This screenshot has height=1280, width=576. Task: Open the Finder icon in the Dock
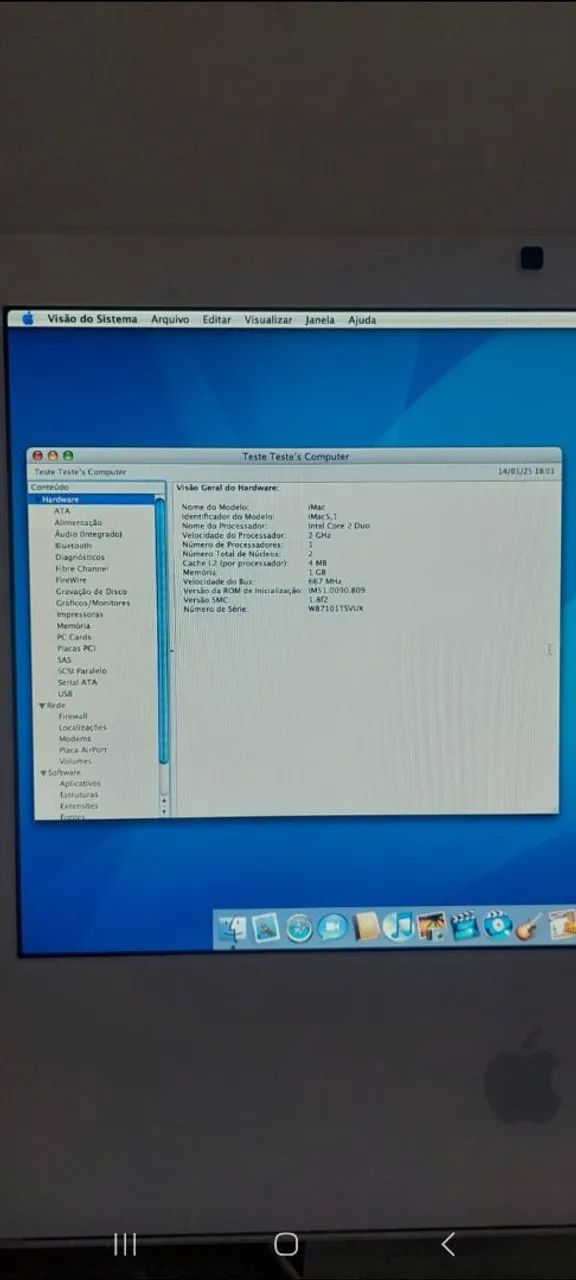232,929
